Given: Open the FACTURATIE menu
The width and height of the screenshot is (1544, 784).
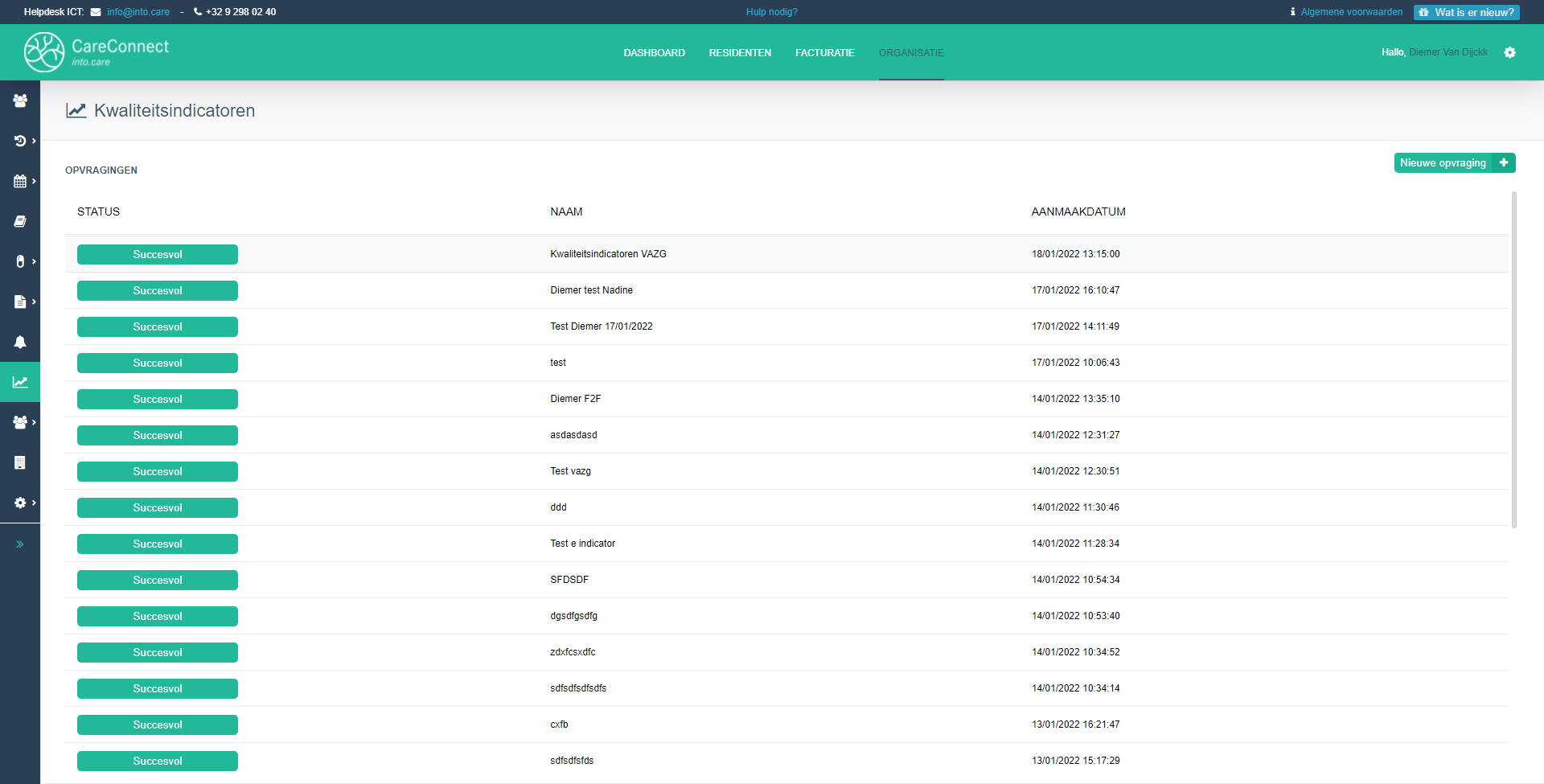Looking at the screenshot, I should point(825,52).
